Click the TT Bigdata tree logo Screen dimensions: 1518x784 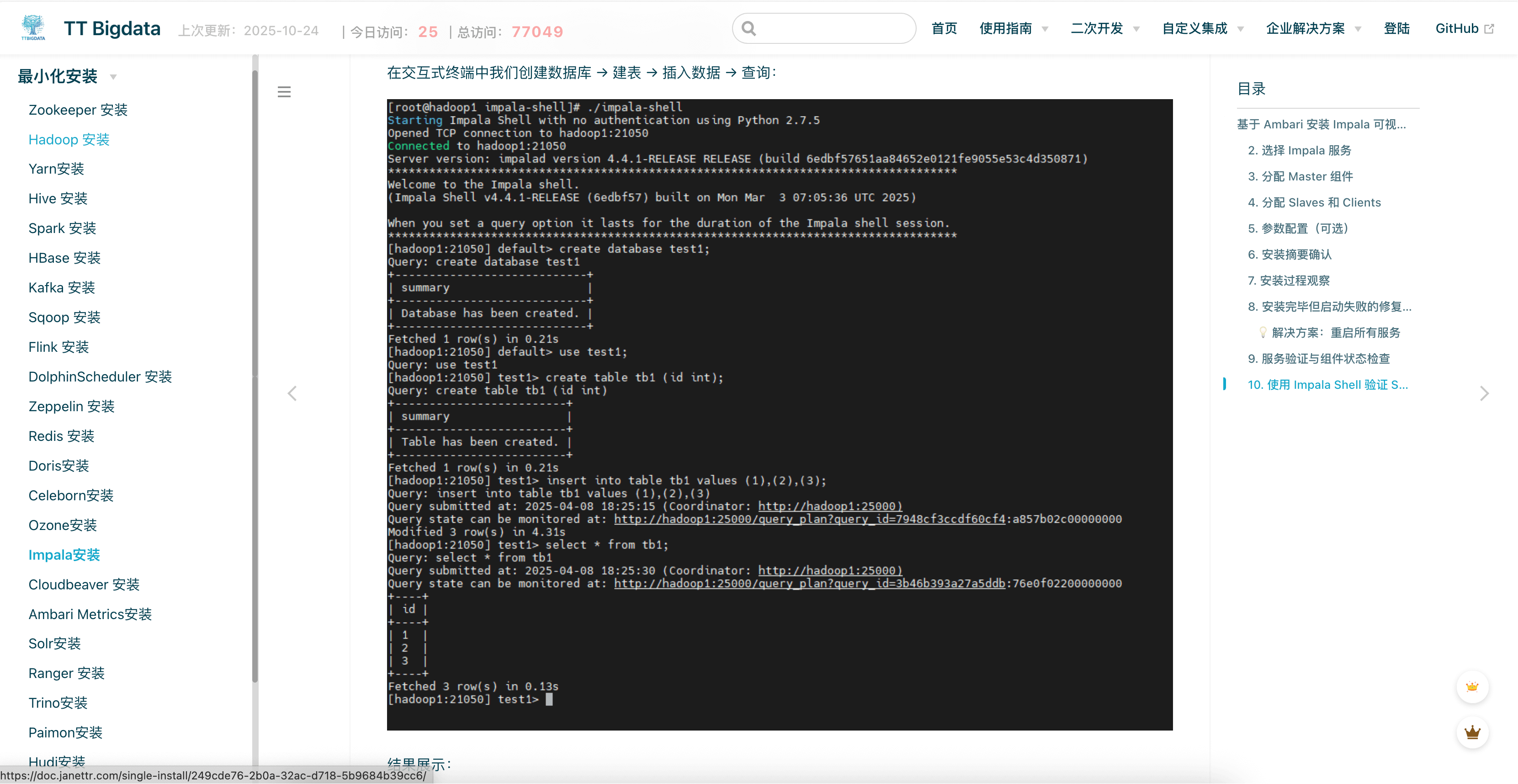click(33, 28)
